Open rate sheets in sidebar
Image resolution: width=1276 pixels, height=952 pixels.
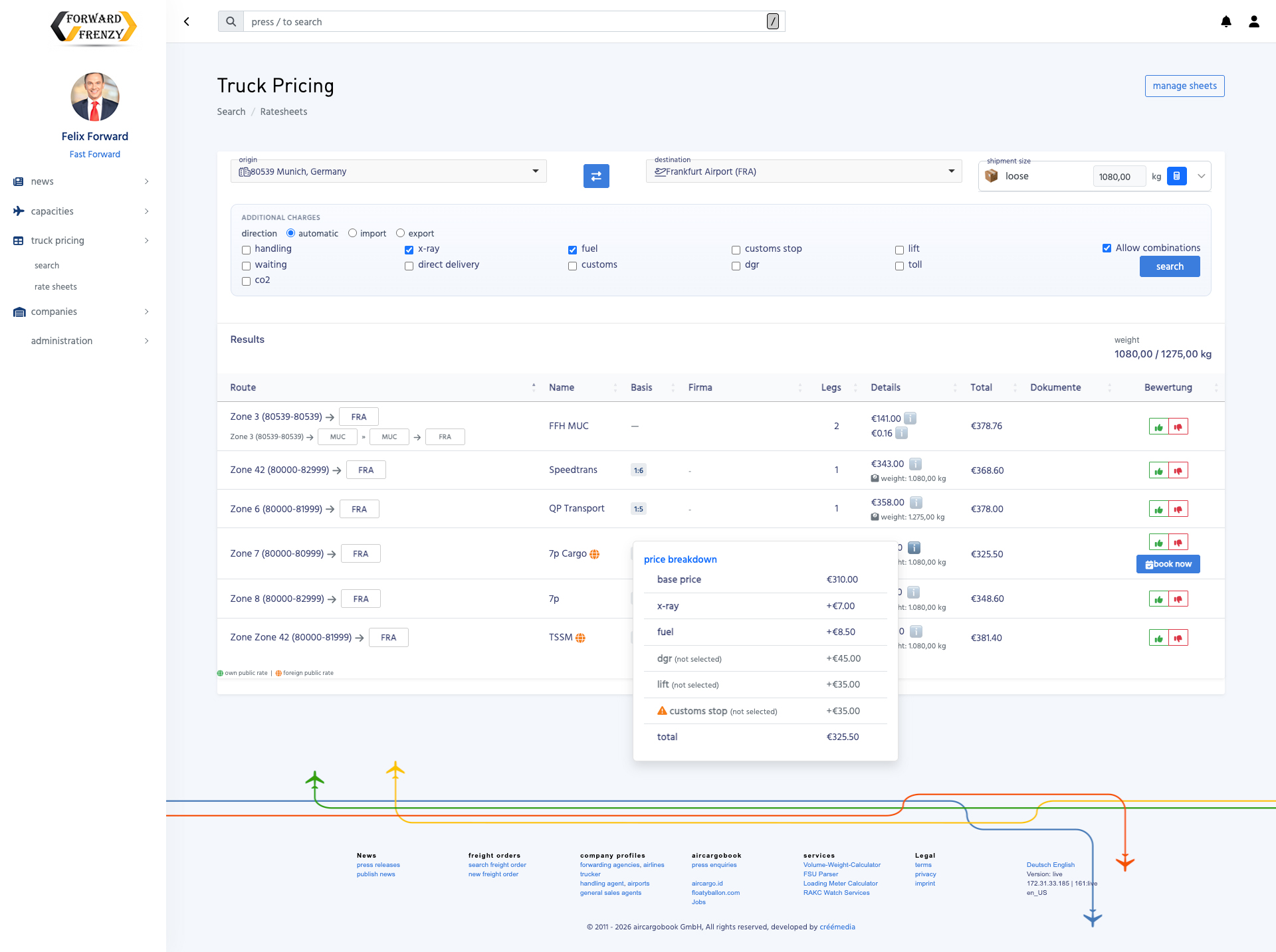[56, 287]
